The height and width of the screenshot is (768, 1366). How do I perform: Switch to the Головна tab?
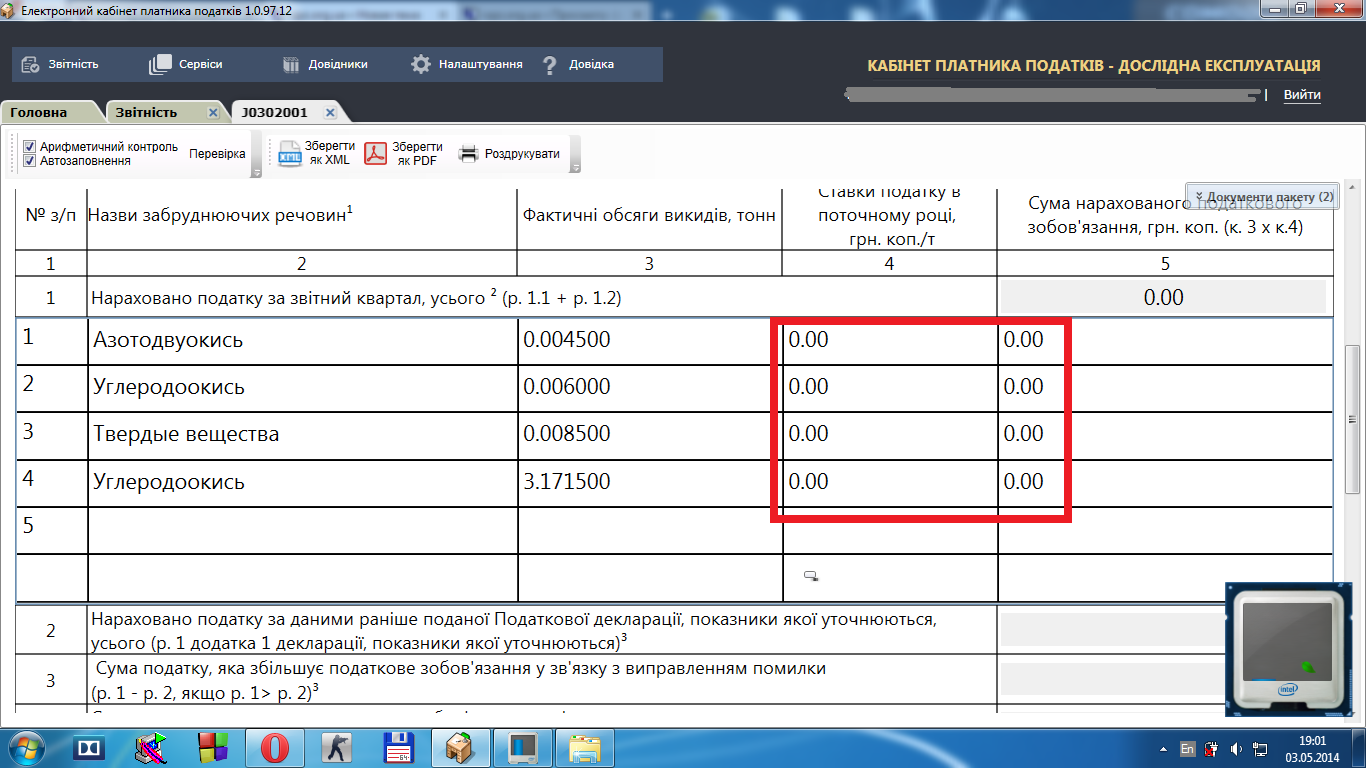click(x=39, y=113)
